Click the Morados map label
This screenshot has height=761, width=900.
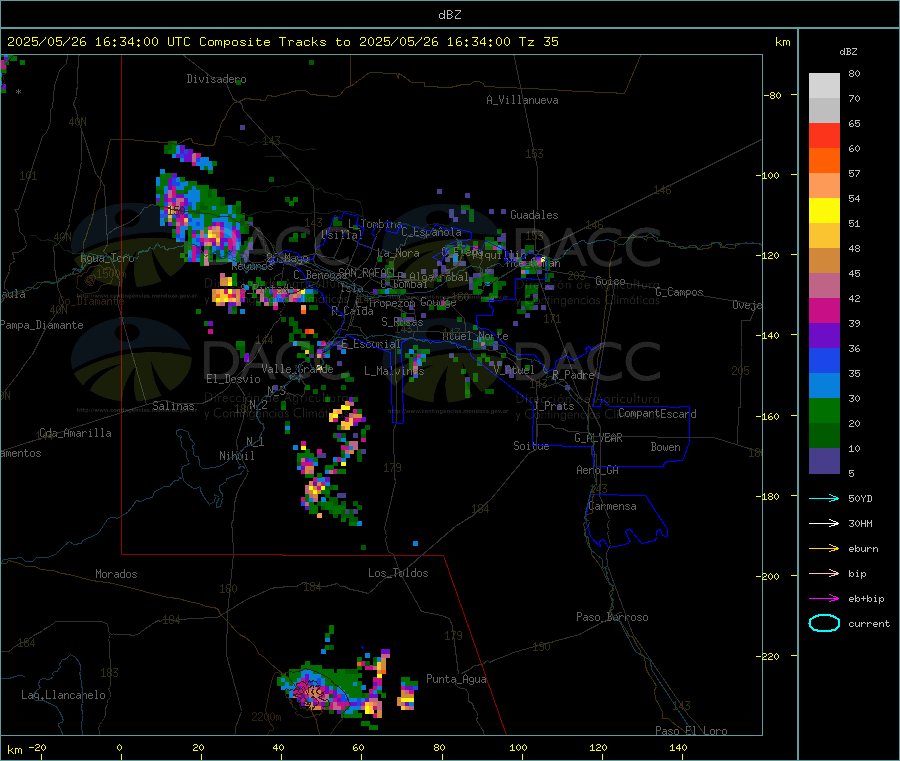tap(116, 574)
